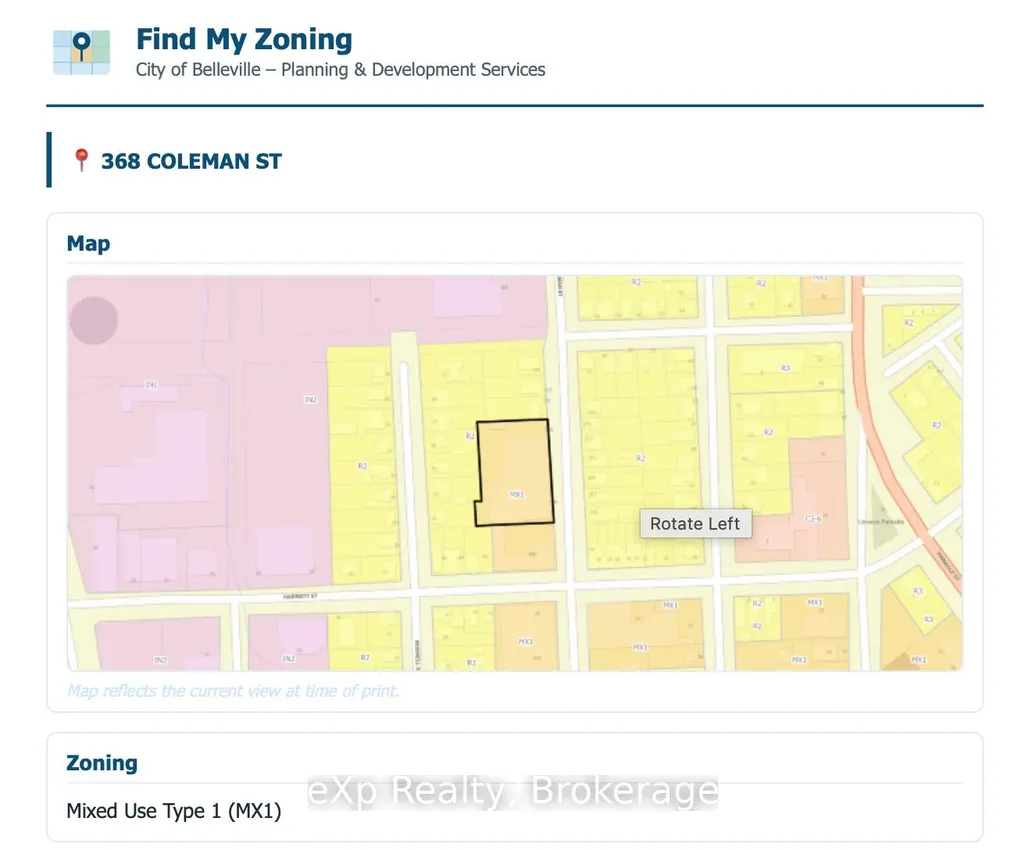Open the 368 COLEMAN ST address heading
The height and width of the screenshot is (850, 1025).
(x=191, y=162)
